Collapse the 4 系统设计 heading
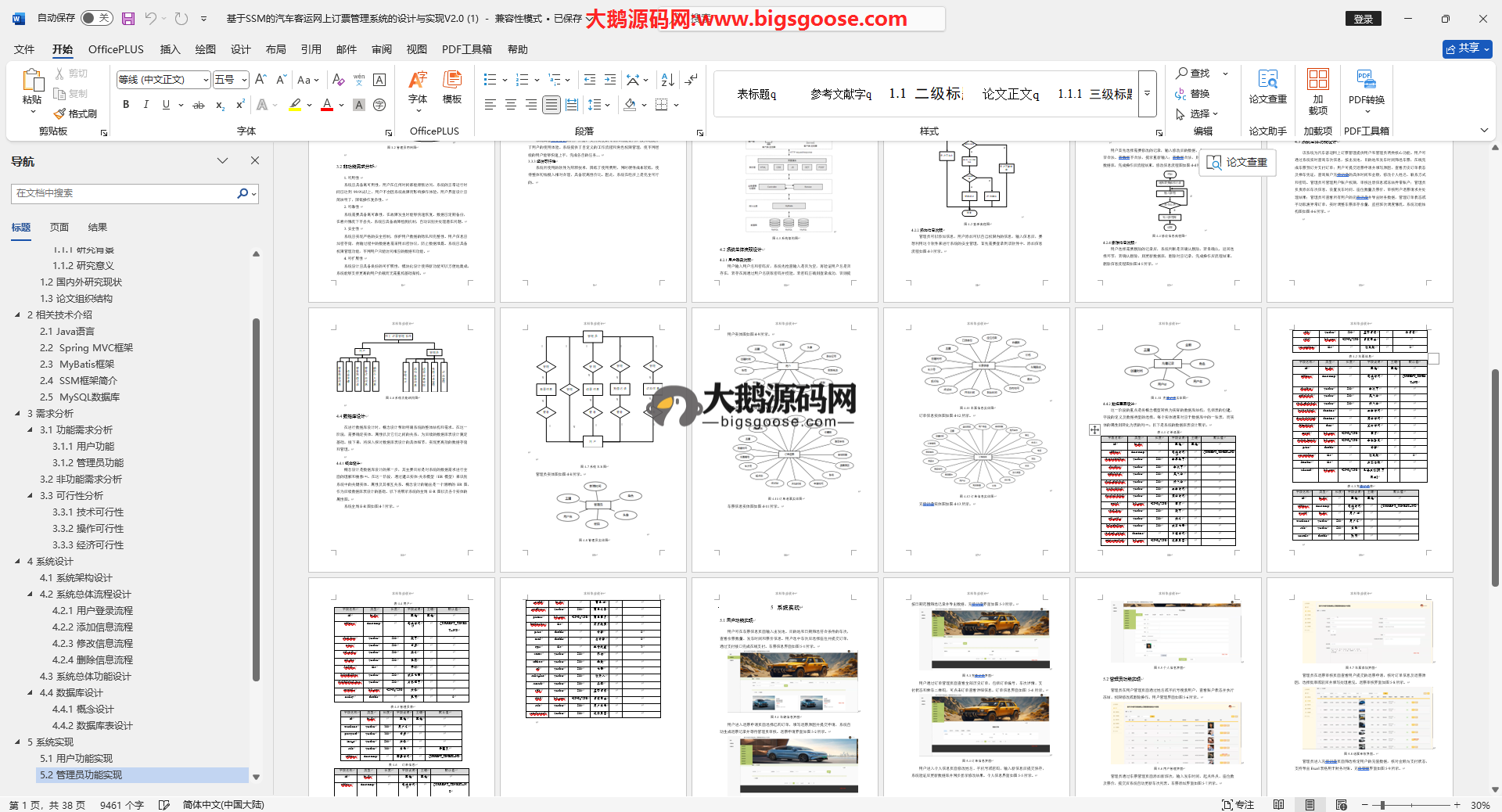Image resolution: width=1502 pixels, height=812 pixels. pyautogui.click(x=18, y=562)
